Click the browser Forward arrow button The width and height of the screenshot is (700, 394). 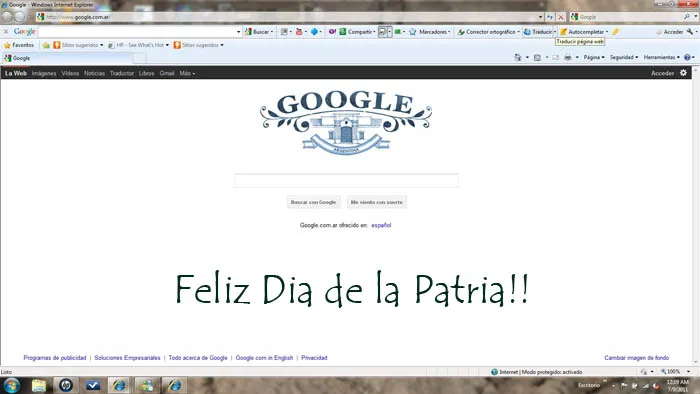[20, 17]
